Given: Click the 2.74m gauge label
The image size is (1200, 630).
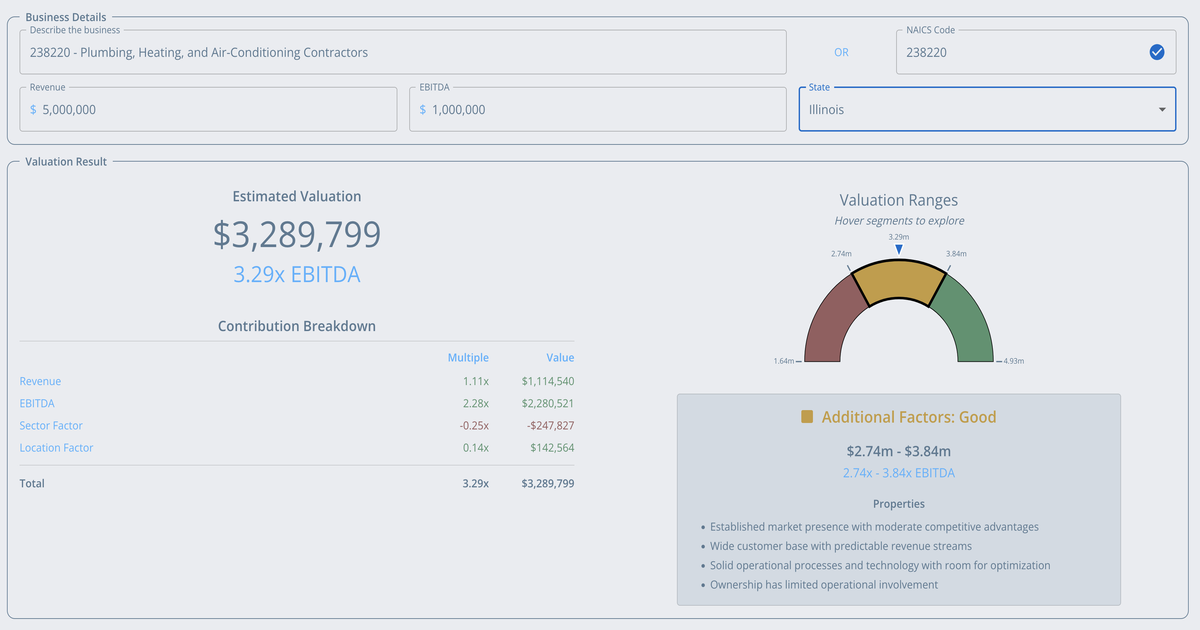Looking at the screenshot, I should pyautogui.click(x=841, y=254).
